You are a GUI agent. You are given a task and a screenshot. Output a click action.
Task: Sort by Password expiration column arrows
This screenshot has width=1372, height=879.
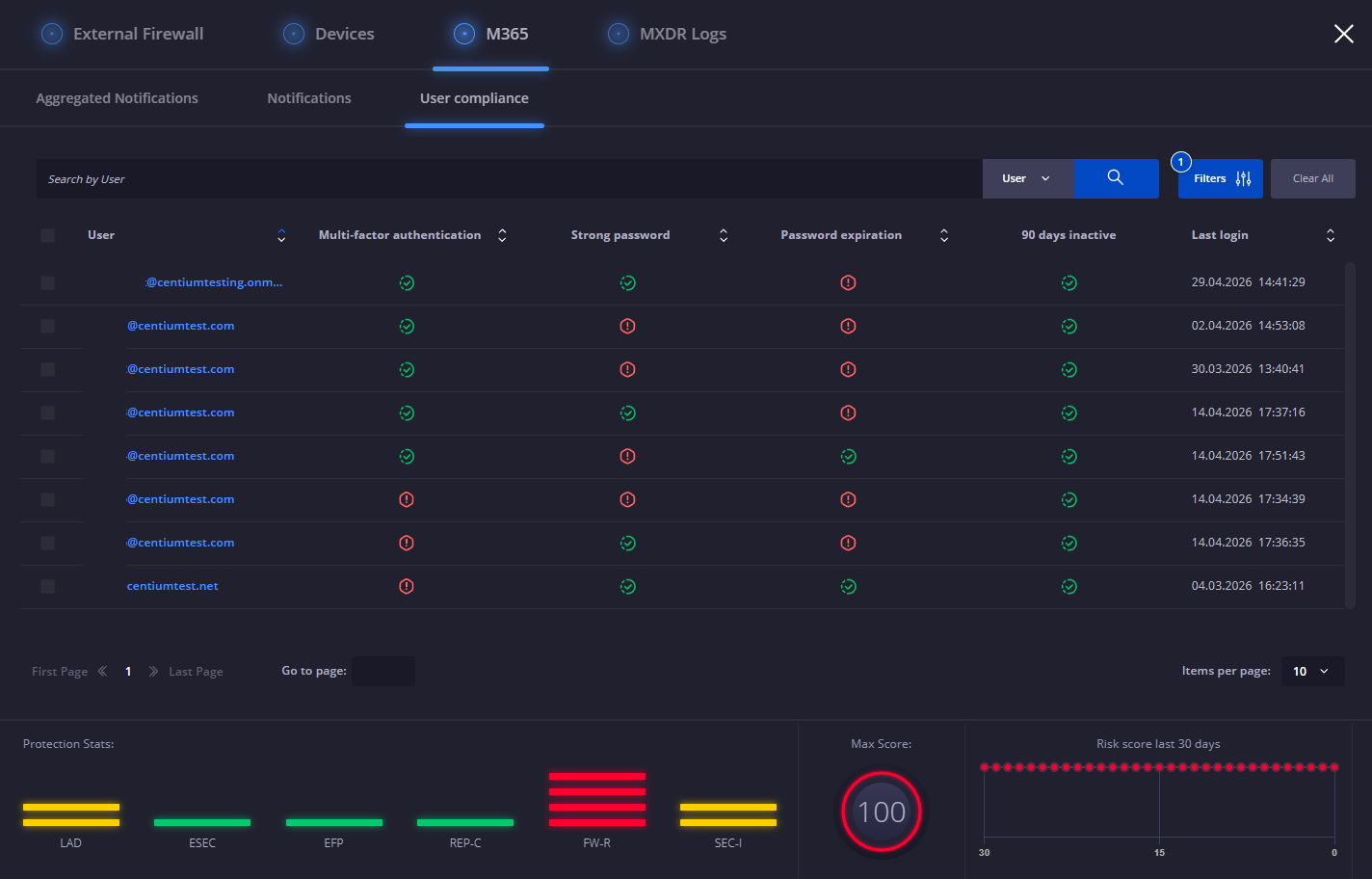[x=944, y=235]
